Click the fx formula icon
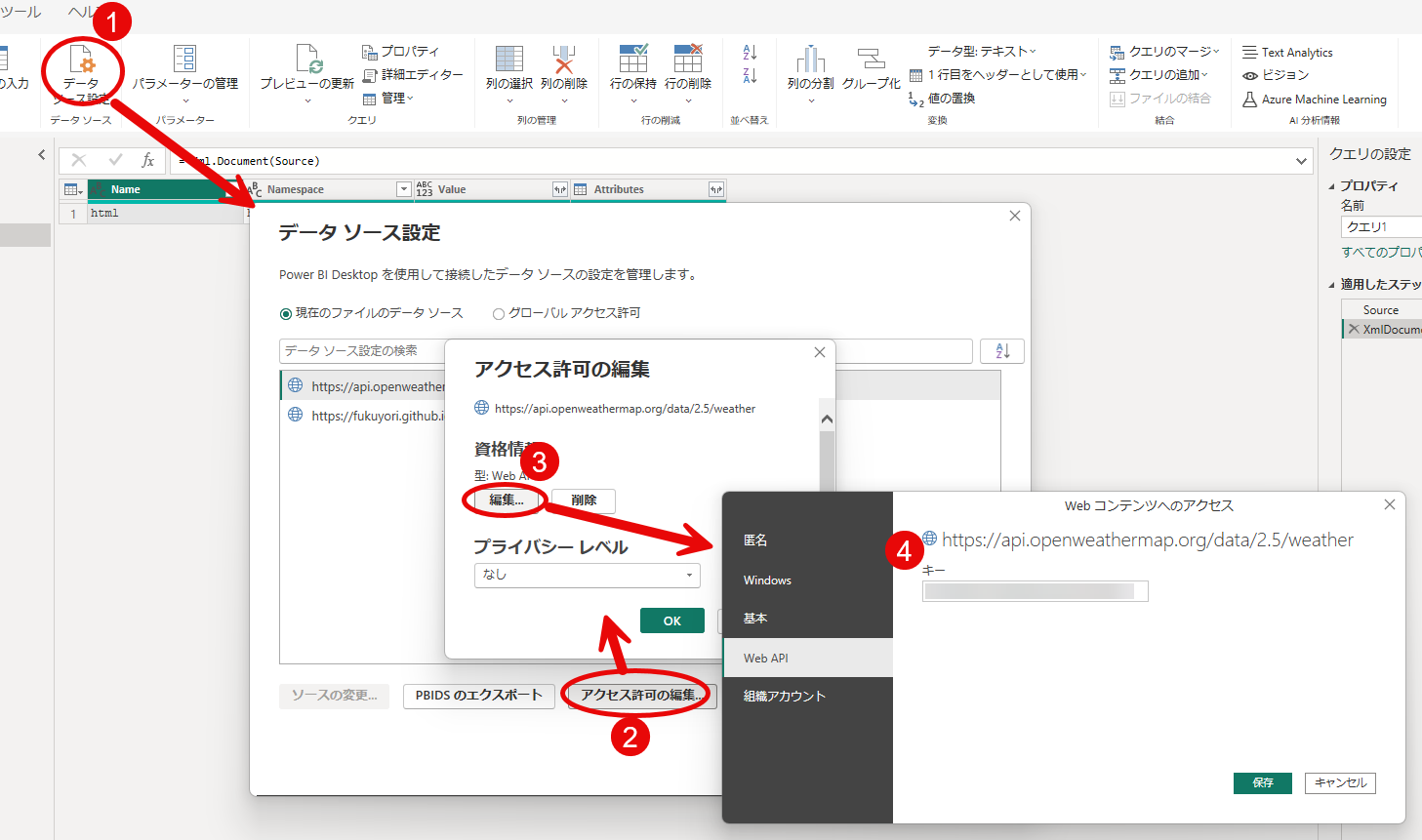This screenshot has width=1422, height=840. point(147,160)
